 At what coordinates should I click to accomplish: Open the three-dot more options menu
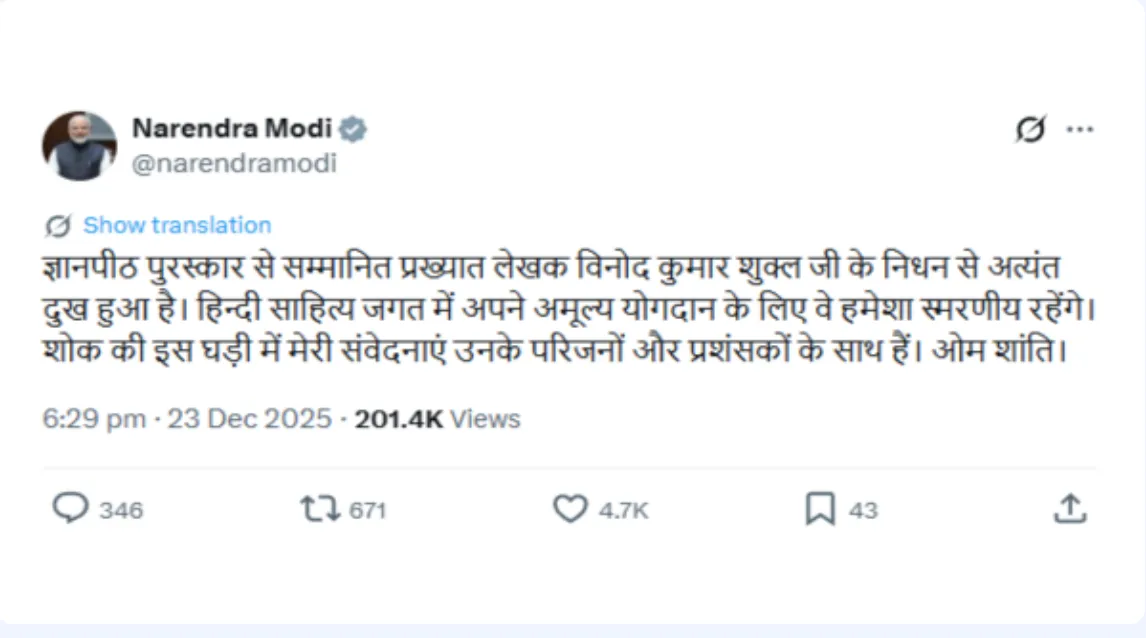[1080, 130]
